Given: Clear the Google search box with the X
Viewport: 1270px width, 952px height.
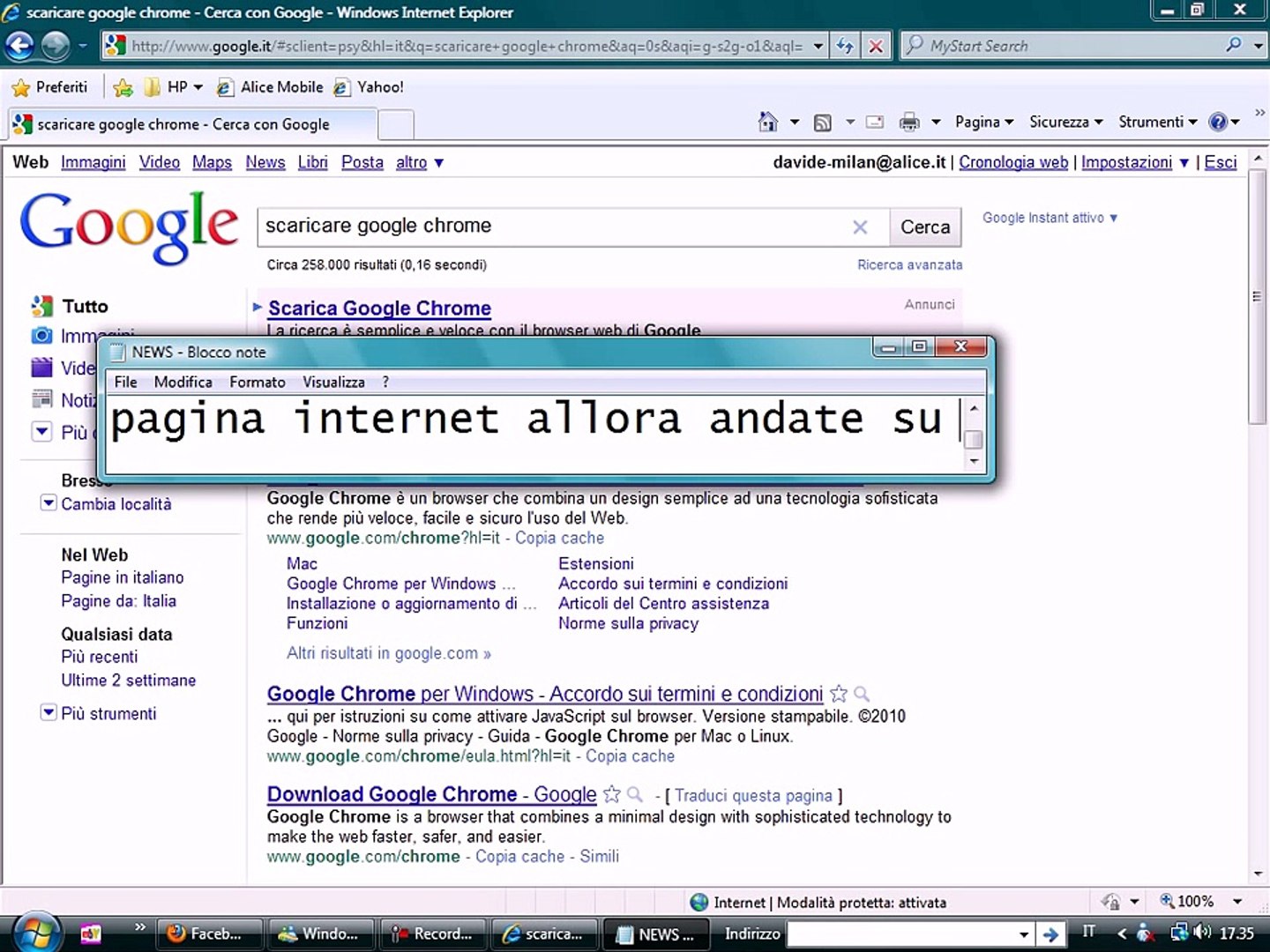Looking at the screenshot, I should click(x=860, y=227).
